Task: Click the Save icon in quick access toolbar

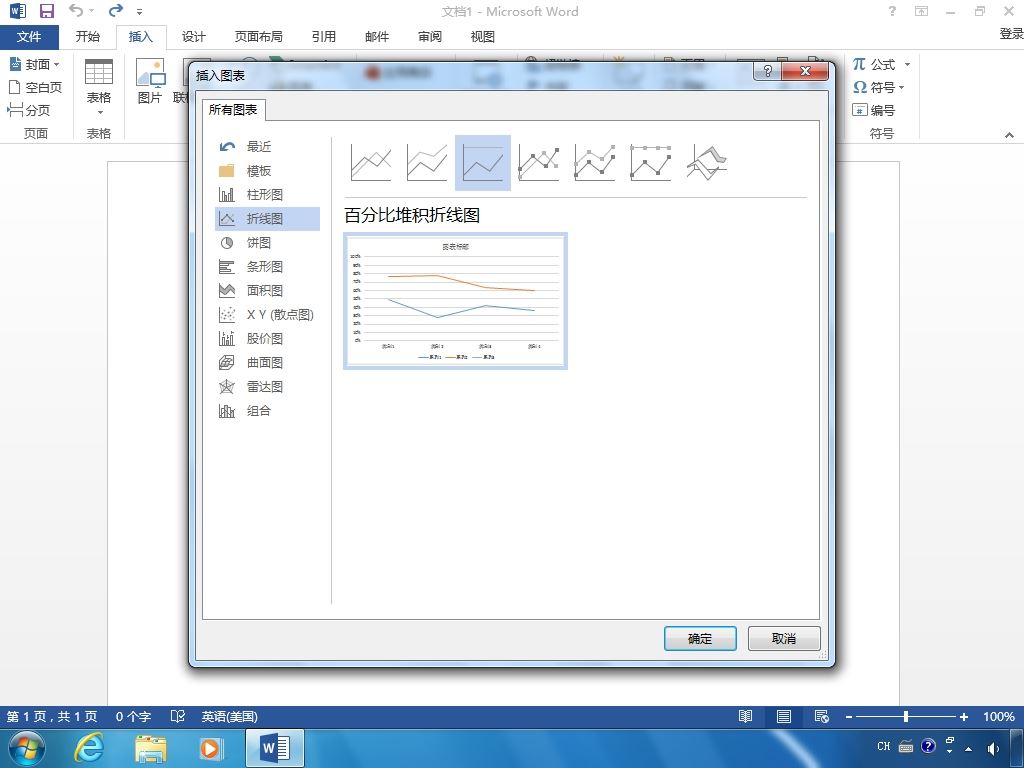Action: (x=46, y=11)
